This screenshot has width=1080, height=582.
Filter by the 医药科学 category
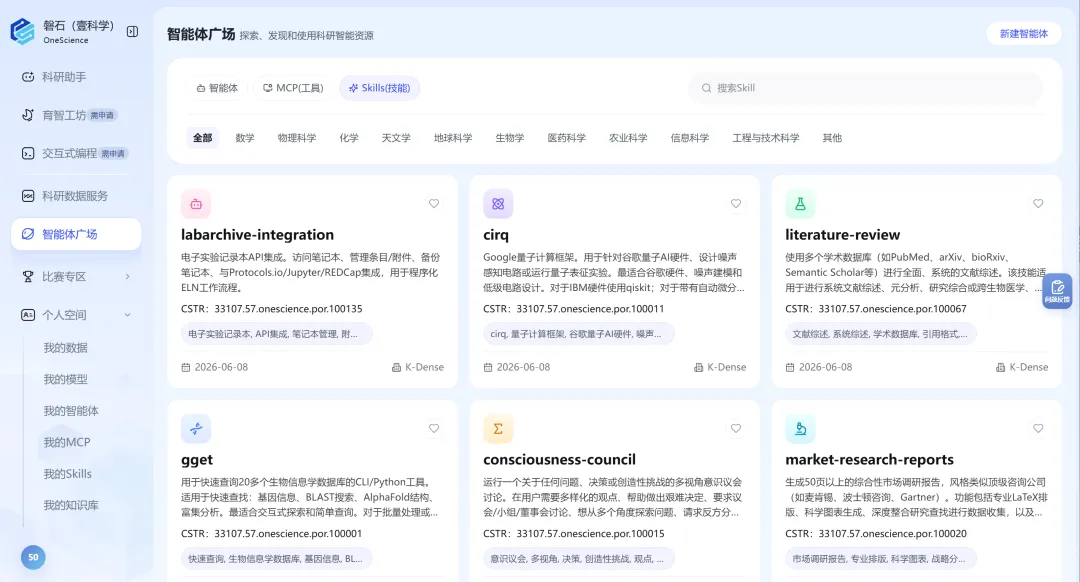coord(567,138)
